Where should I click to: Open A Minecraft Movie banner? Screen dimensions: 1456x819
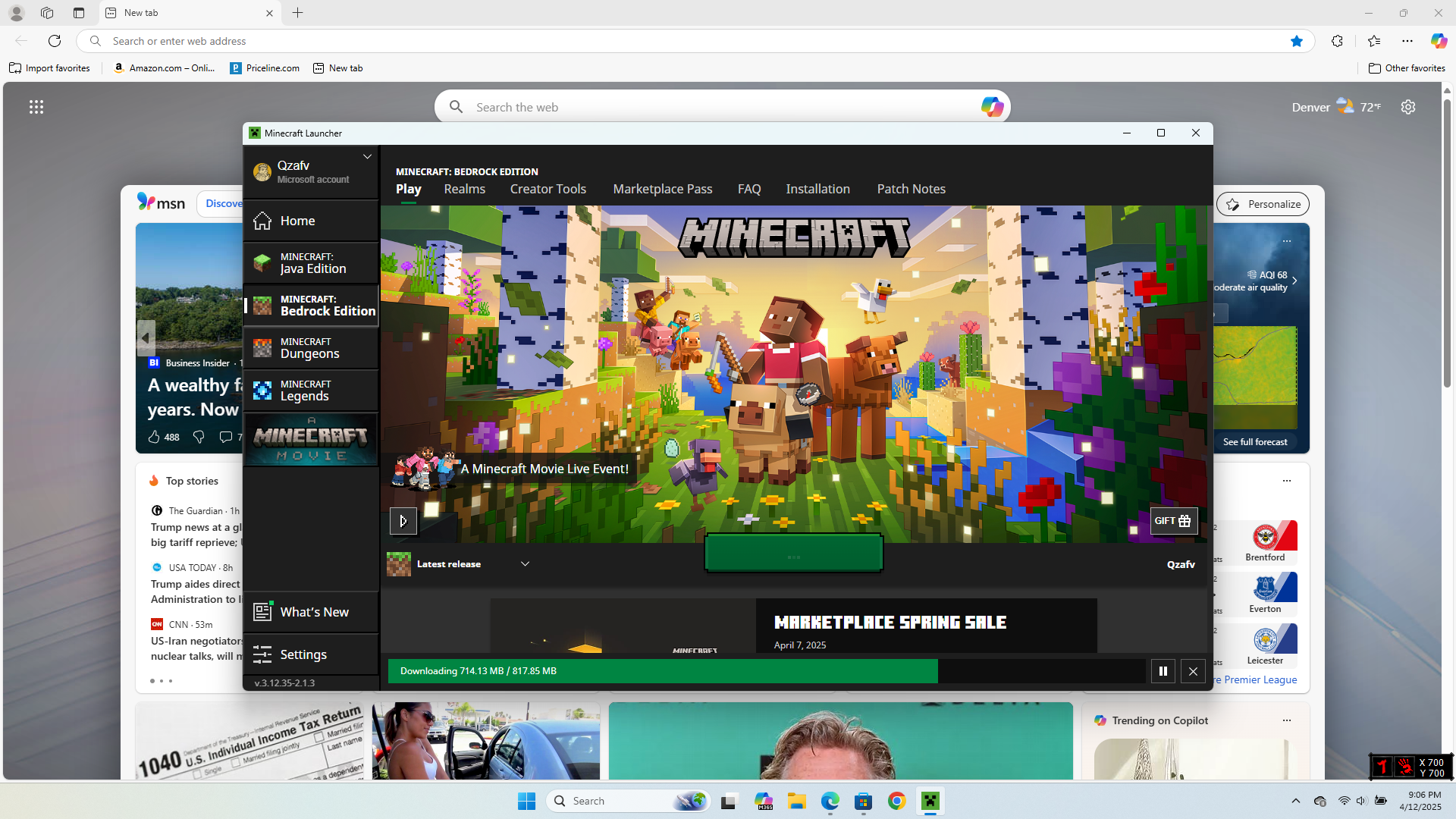pos(311,439)
